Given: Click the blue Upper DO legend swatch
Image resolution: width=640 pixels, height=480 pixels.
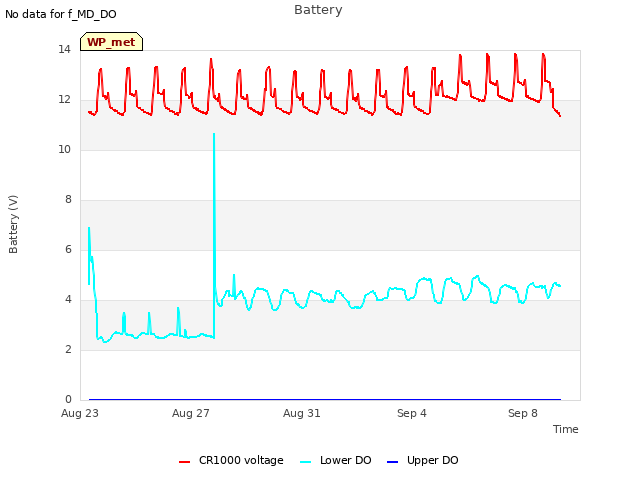Looking at the screenshot, I should click(392, 462).
